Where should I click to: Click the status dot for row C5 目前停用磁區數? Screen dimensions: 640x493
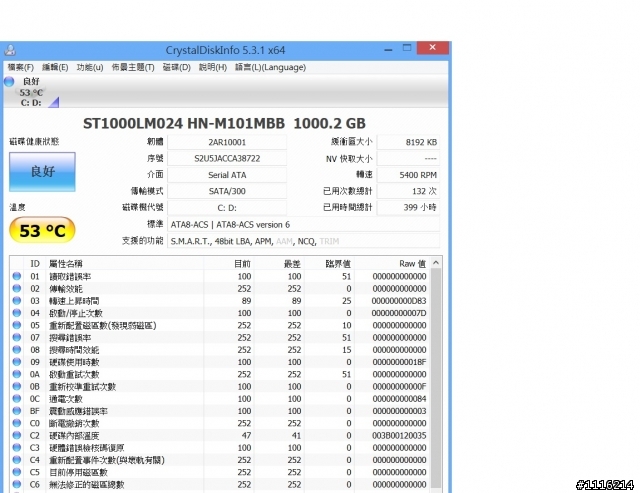[17, 472]
